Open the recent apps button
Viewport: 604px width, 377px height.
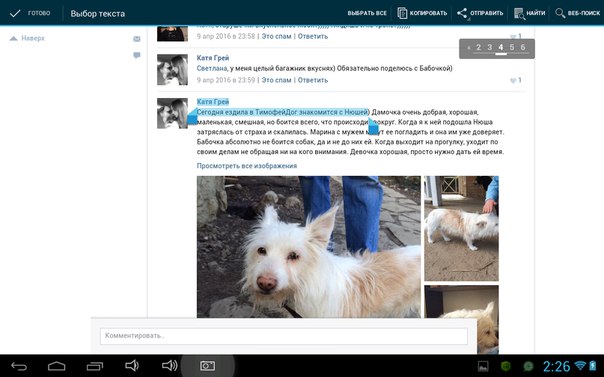click(x=95, y=366)
